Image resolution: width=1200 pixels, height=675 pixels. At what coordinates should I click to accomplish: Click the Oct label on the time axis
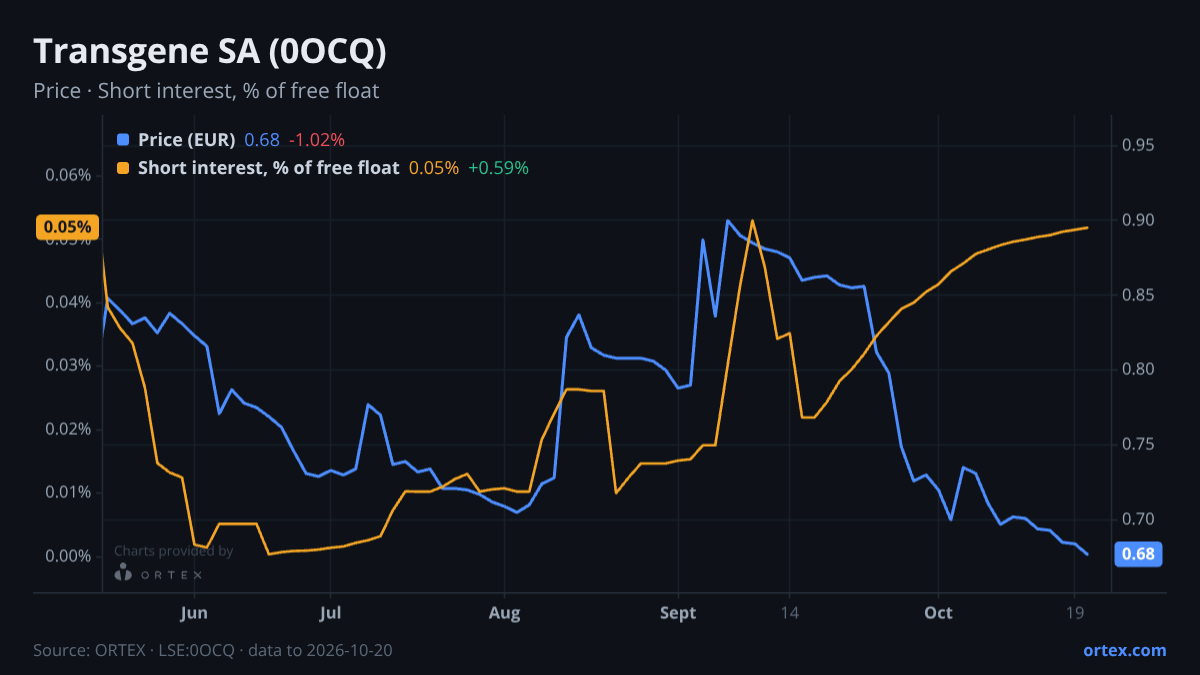938,612
